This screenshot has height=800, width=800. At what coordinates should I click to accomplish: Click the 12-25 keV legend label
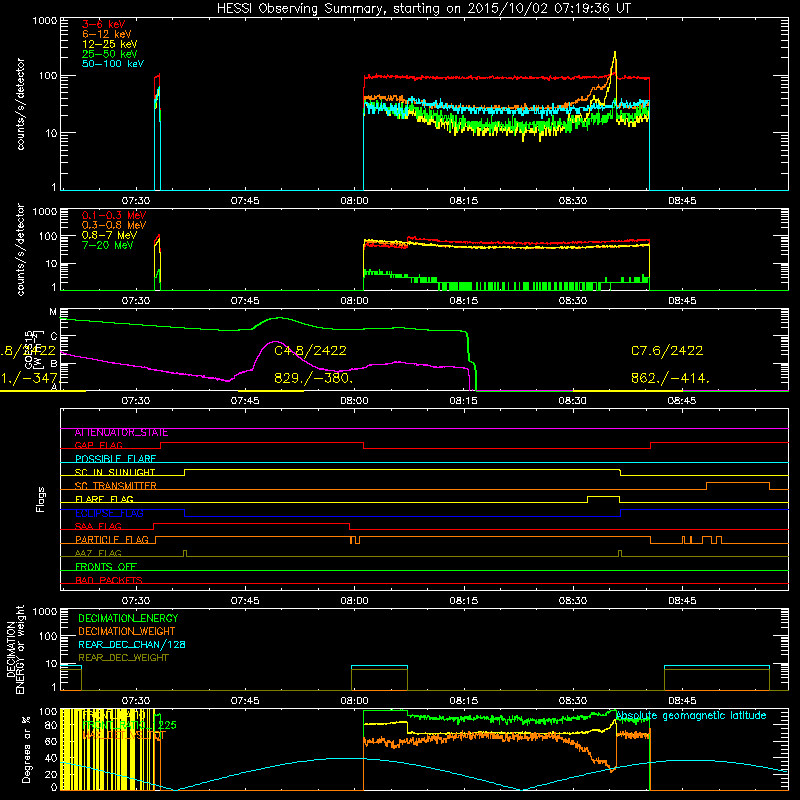(109, 44)
